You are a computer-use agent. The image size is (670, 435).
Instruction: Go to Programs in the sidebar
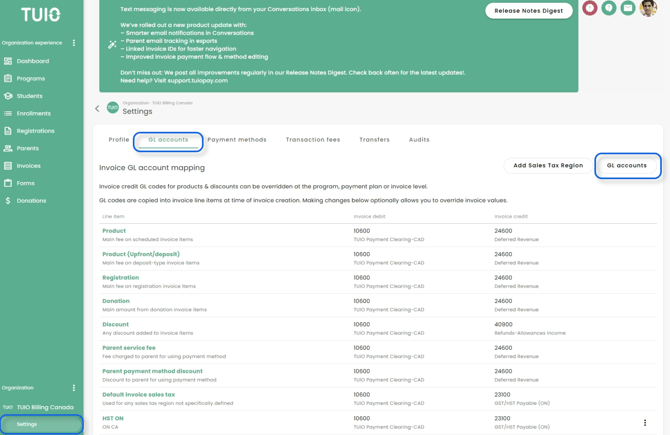click(30, 78)
